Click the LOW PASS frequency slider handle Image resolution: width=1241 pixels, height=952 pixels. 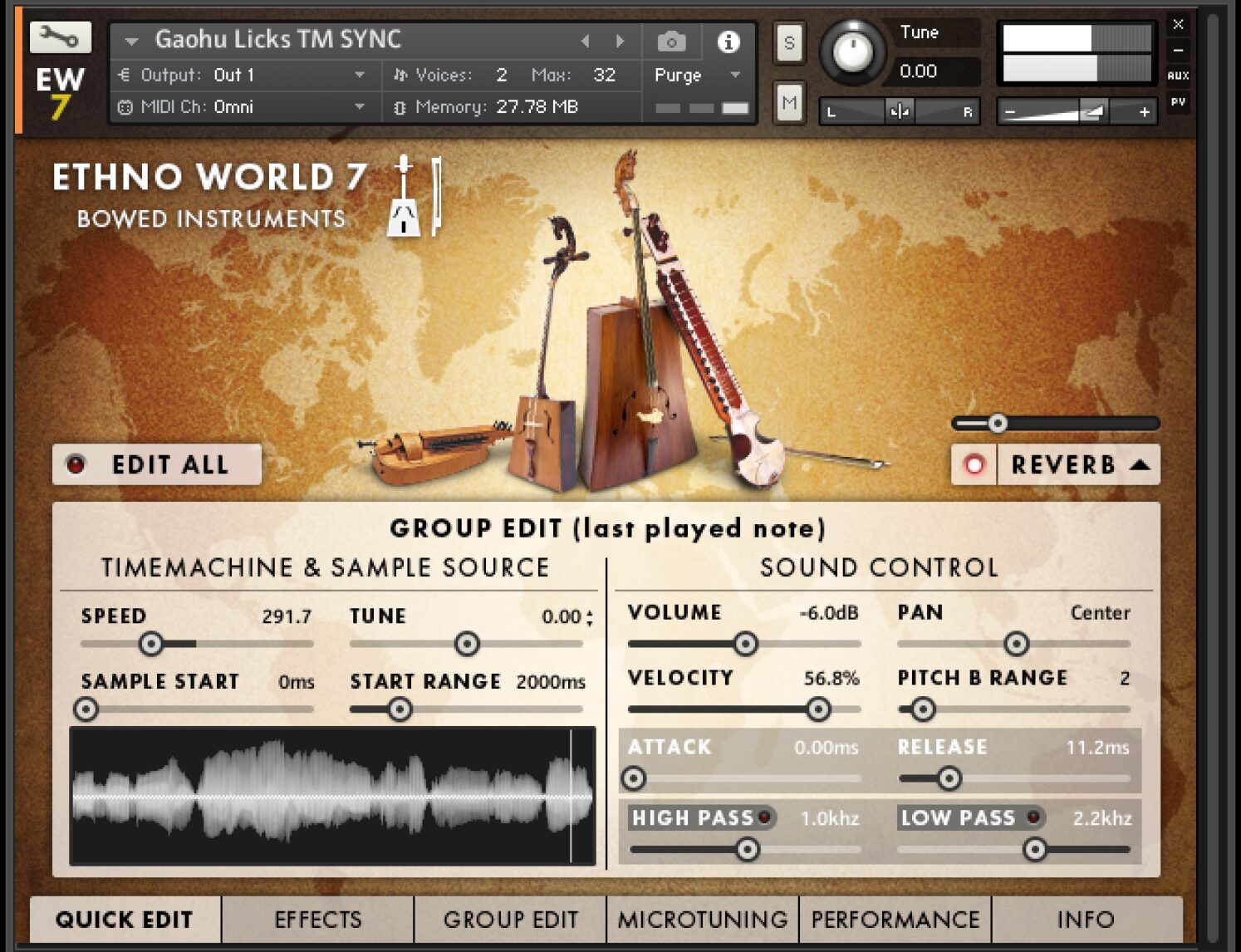1035,849
